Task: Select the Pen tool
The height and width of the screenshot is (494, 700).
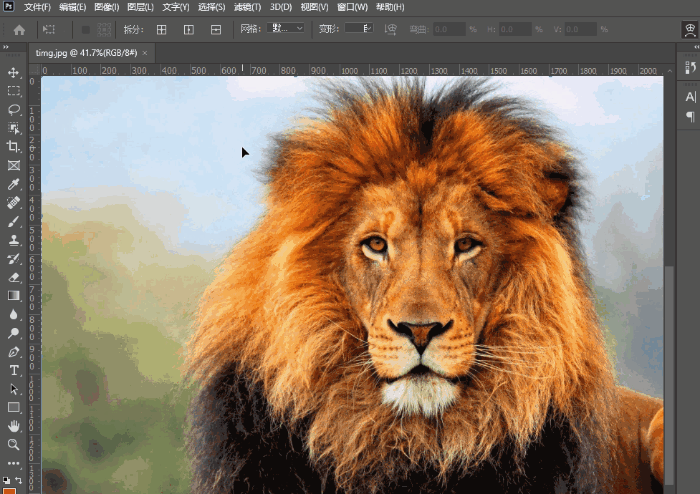Action: [14, 352]
